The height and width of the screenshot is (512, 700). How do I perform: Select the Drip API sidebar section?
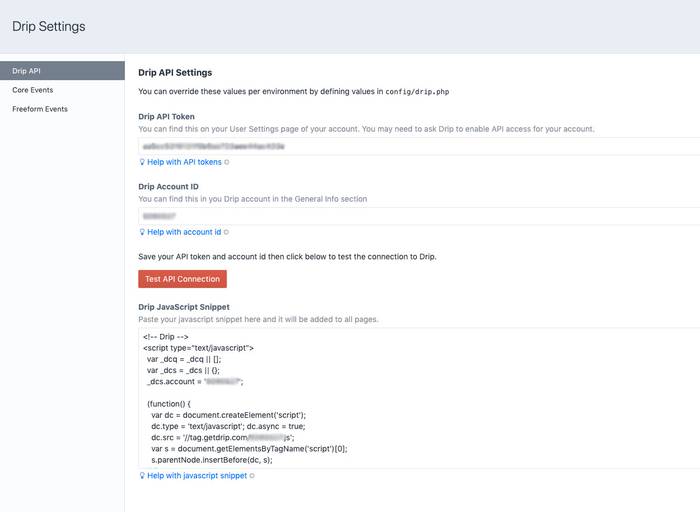(62, 71)
